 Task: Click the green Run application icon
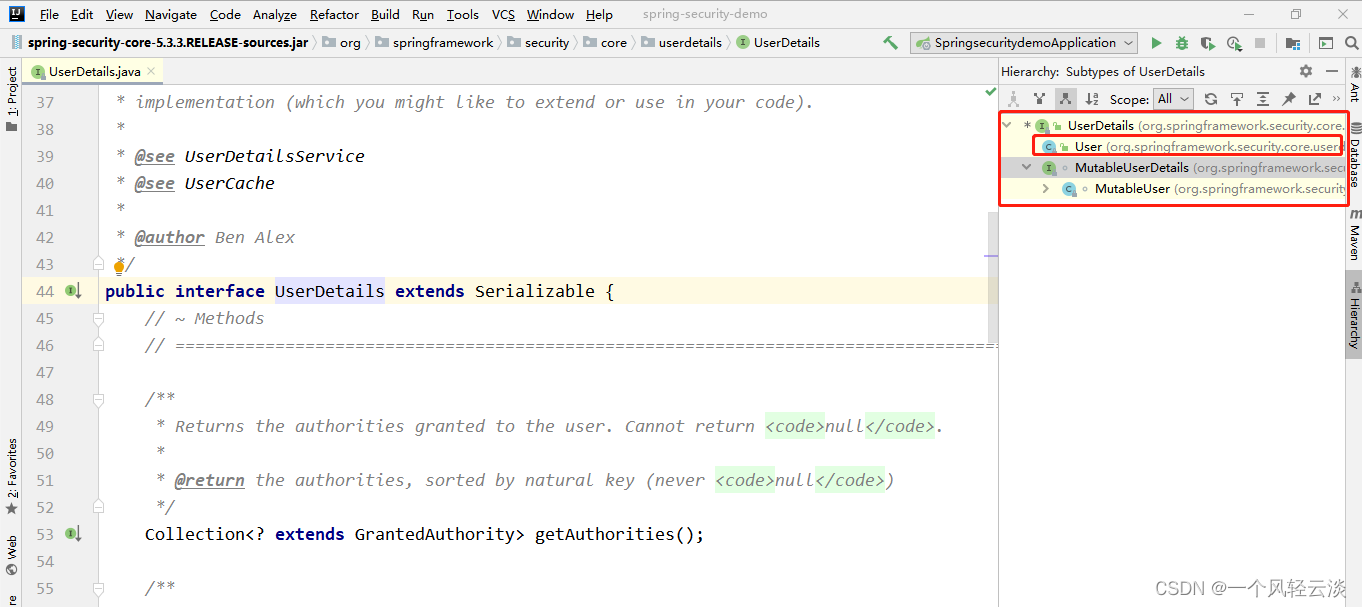(1156, 43)
